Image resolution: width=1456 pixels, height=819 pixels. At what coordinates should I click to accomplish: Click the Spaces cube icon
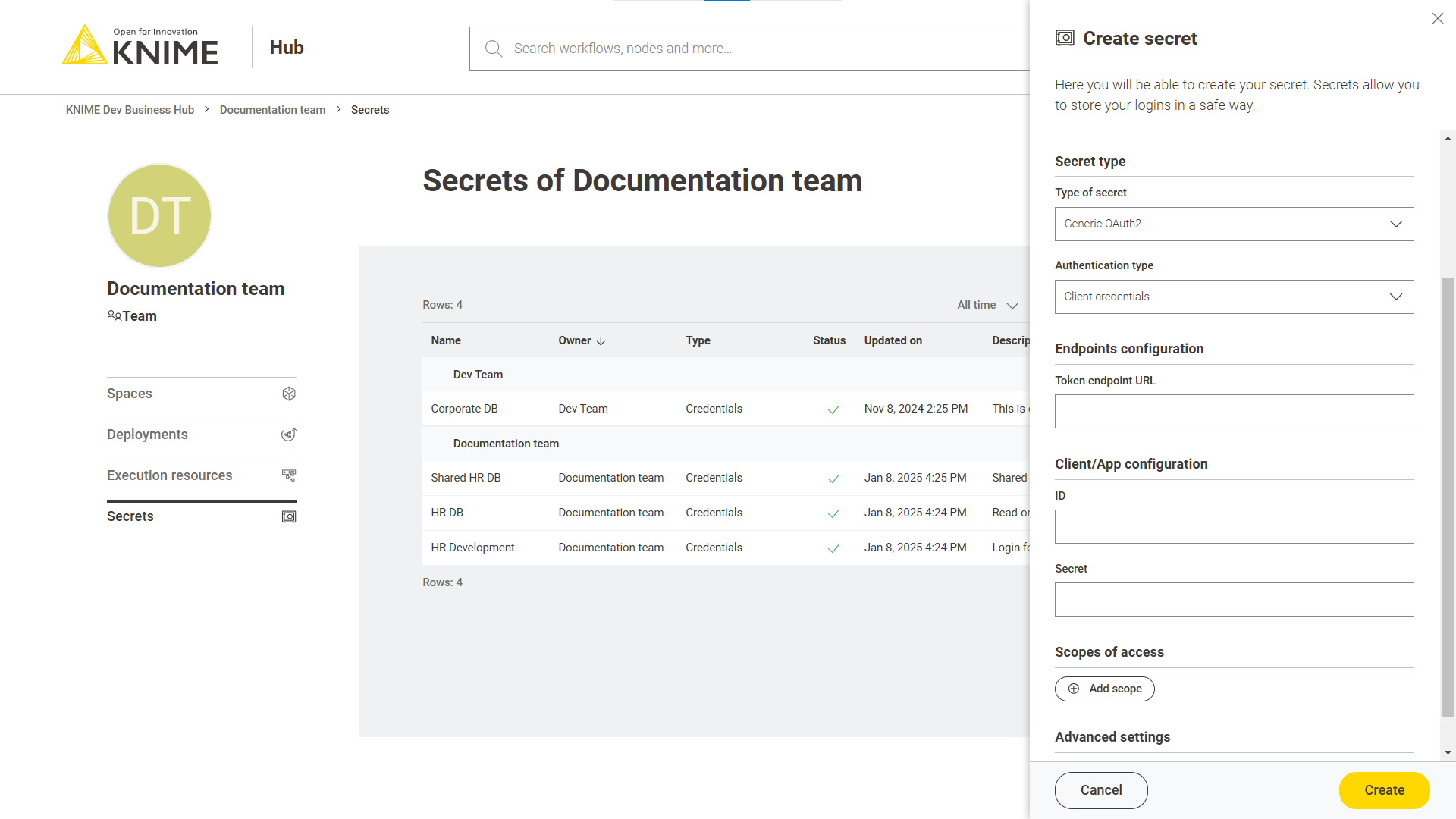coord(289,394)
